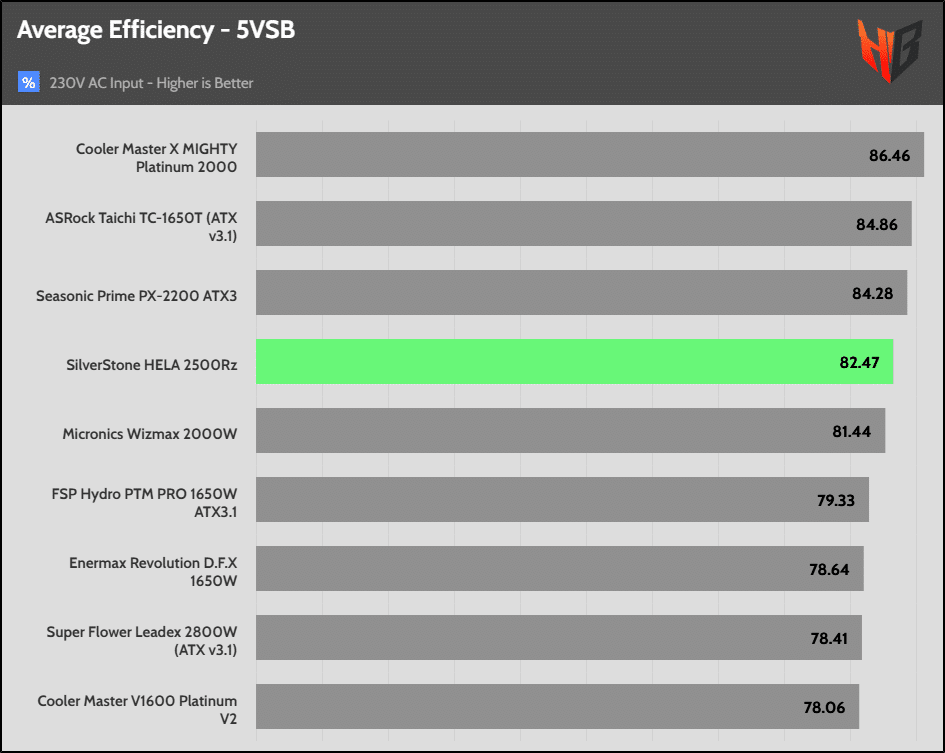This screenshot has height=753, width=945.
Task: Click the Enermax Revolution D.F.X label
Action: coord(153,571)
